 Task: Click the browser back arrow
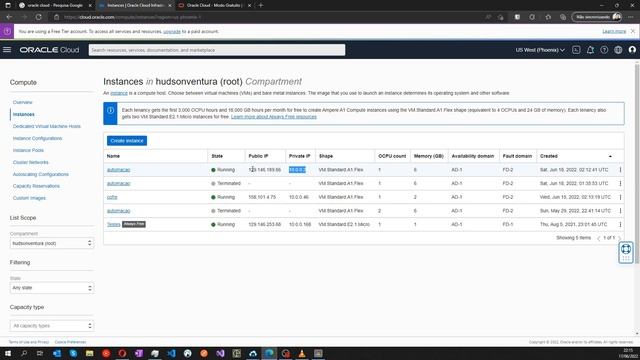coord(9,17)
